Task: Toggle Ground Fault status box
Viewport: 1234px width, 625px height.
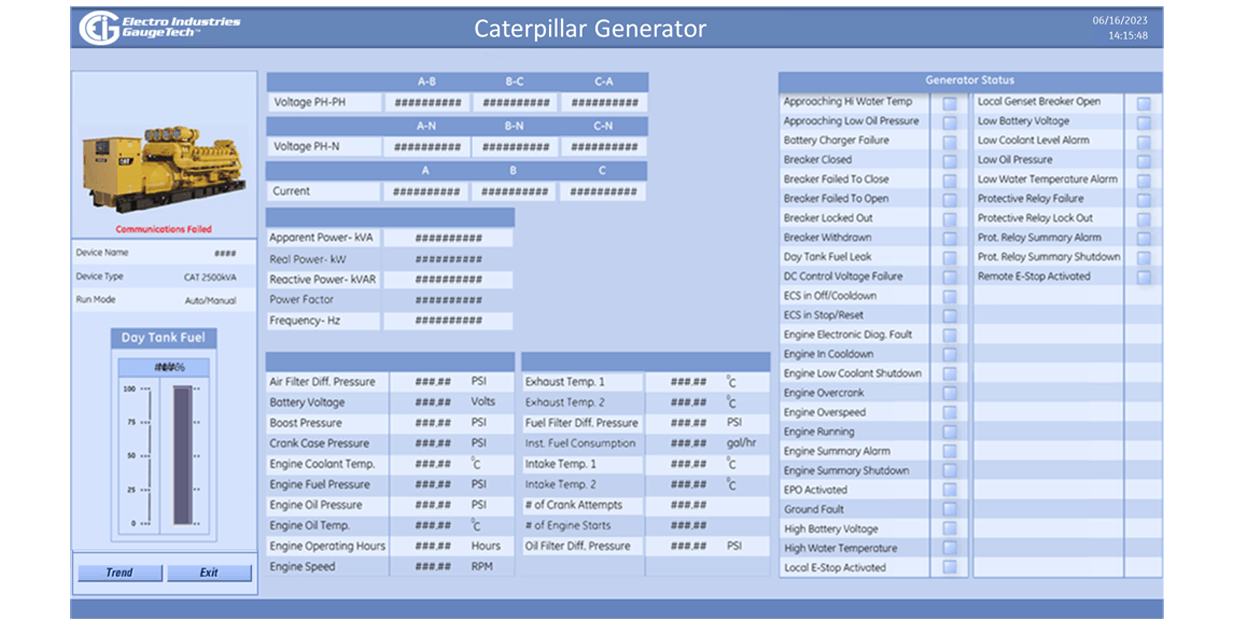Action: tap(949, 510)
